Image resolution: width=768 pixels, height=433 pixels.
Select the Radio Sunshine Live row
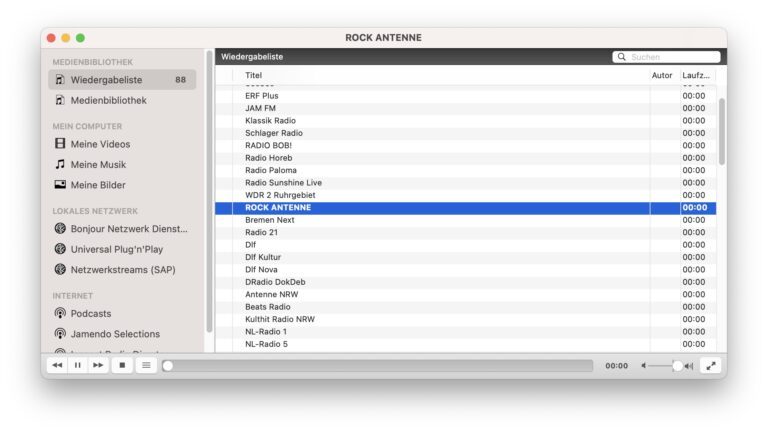pyautogui.click(x=465, y=182)
